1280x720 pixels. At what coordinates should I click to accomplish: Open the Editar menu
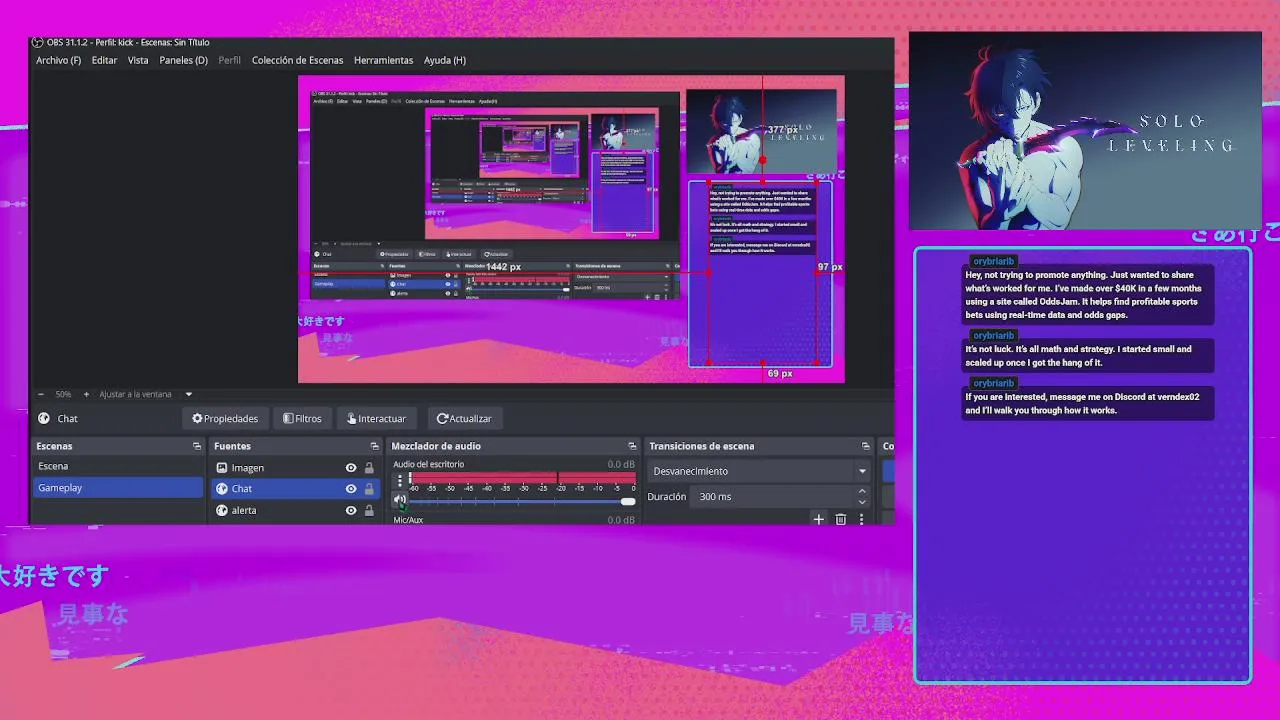pyautogui.click(x=104, y=60)
